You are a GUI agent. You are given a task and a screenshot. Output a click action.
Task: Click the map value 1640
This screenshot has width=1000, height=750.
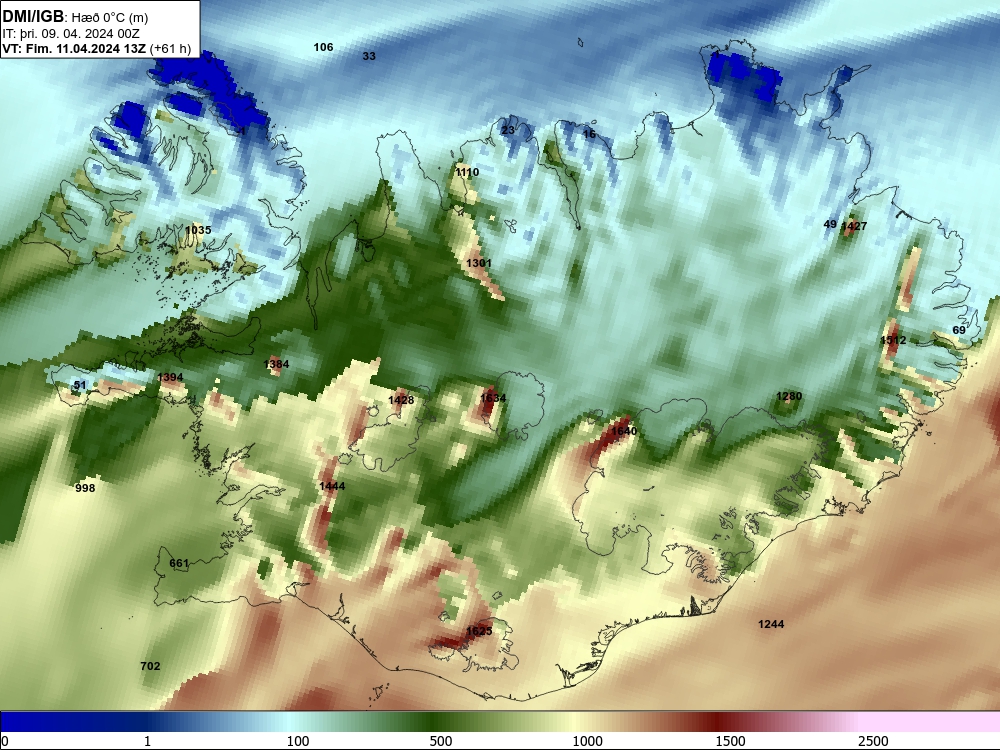[624, 432]
